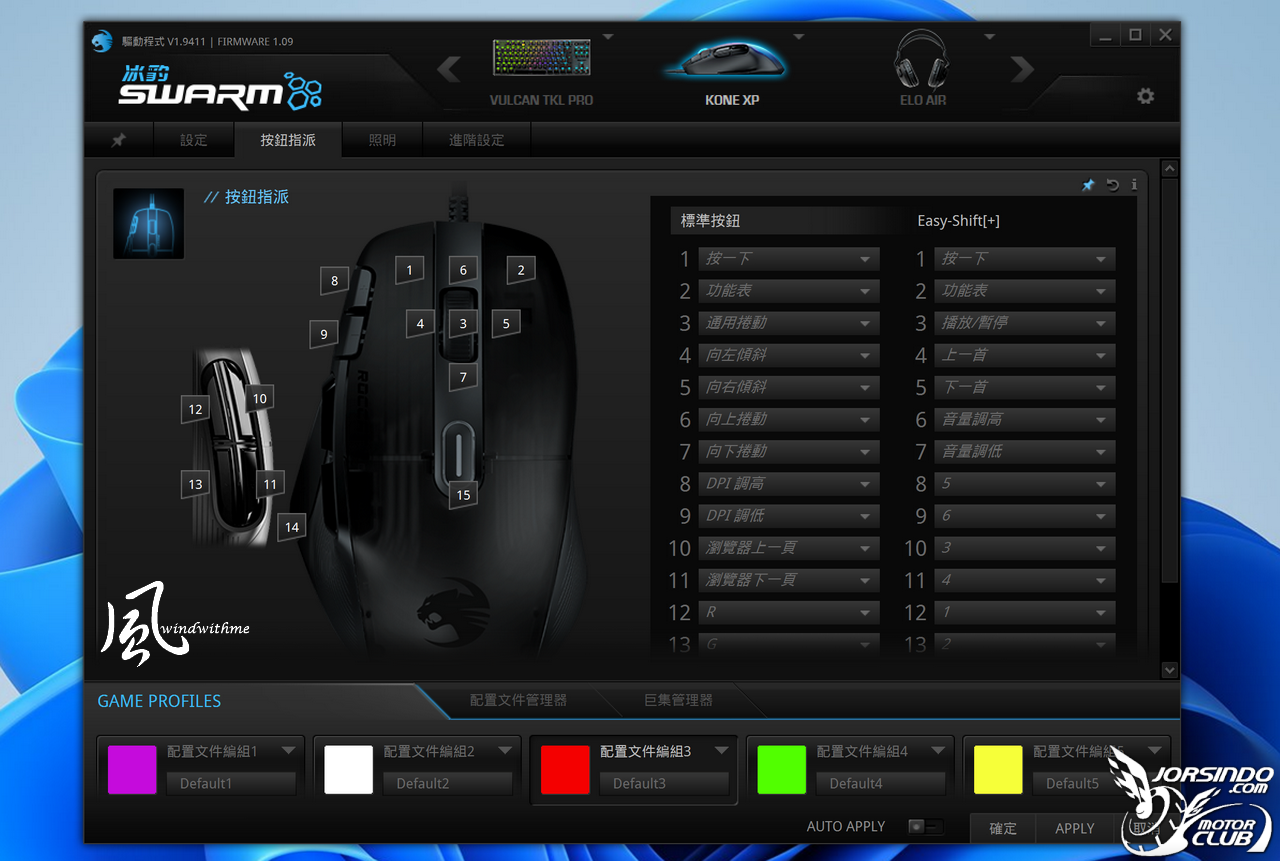Open the 配置文件管理器 tab
Image resolution: width=1280 pixels, height=861 pixels.
point(518,700)
